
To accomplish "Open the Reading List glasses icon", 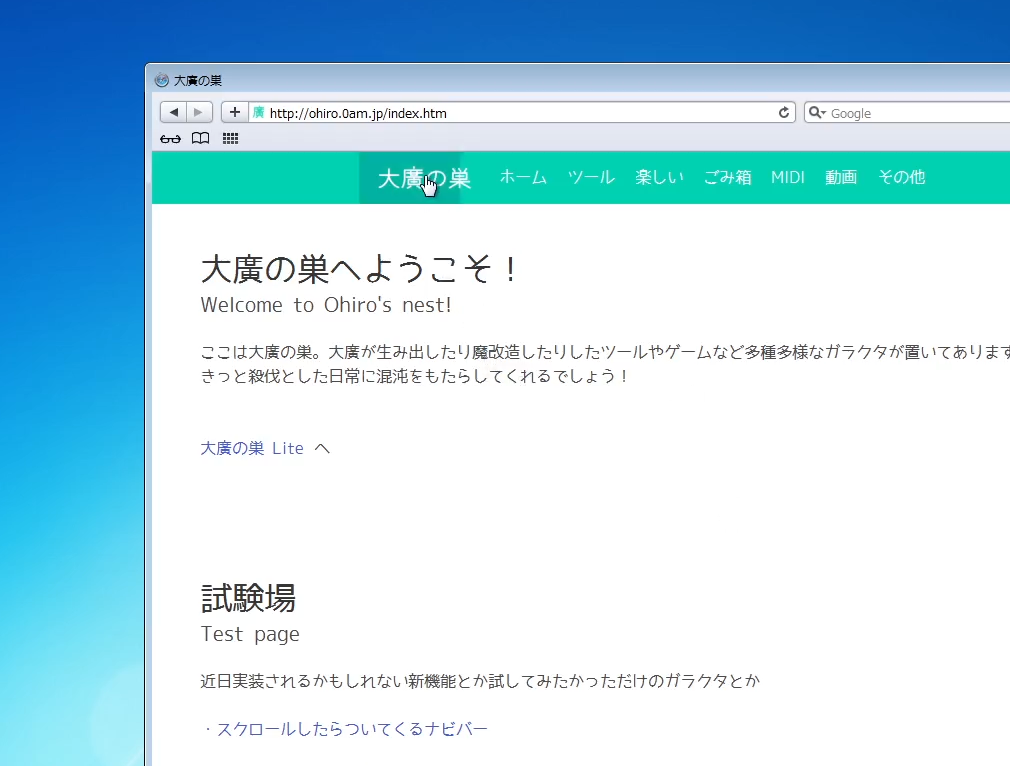I will [x=170, y=139].
